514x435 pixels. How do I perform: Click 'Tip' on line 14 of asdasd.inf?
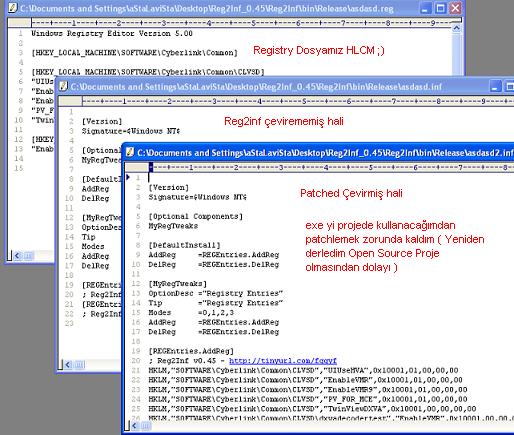point(89,237)
